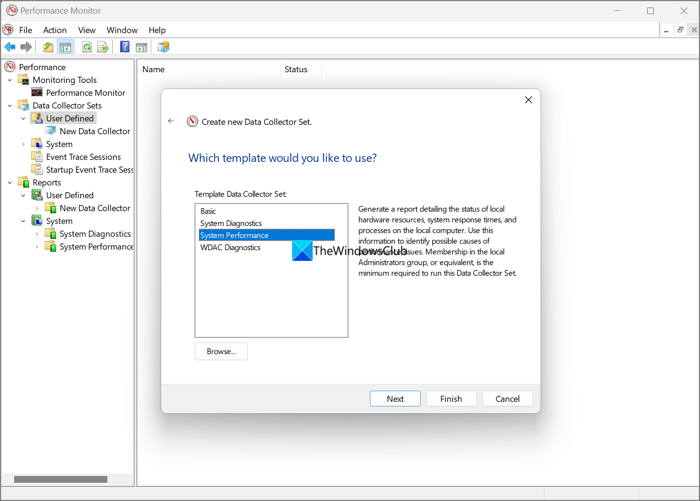The image size is (700, 501).
Task: Open the File menu
Action: (25, 30)
